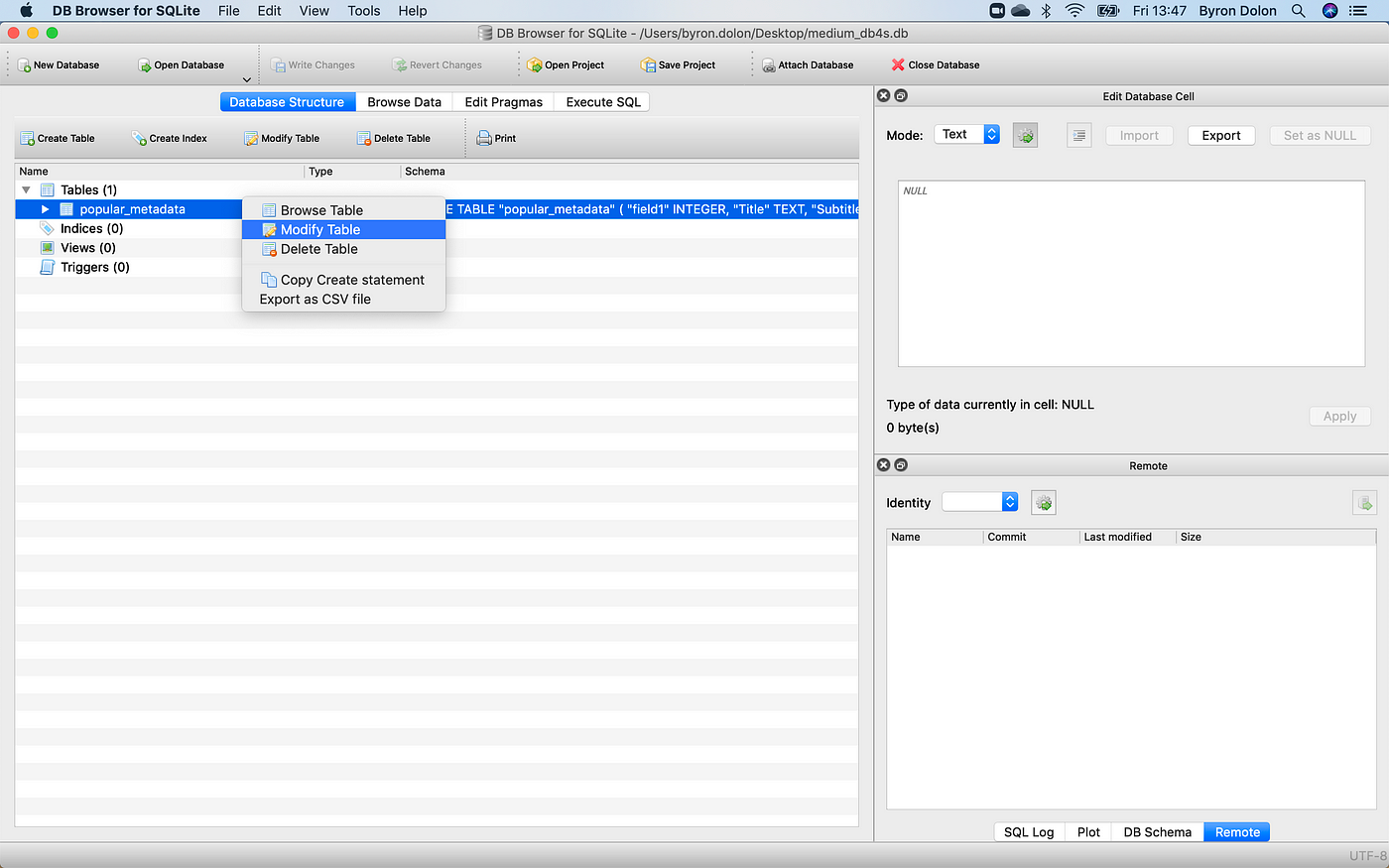
Task: Click the red Close Database icon
Action: click(898, 65)
